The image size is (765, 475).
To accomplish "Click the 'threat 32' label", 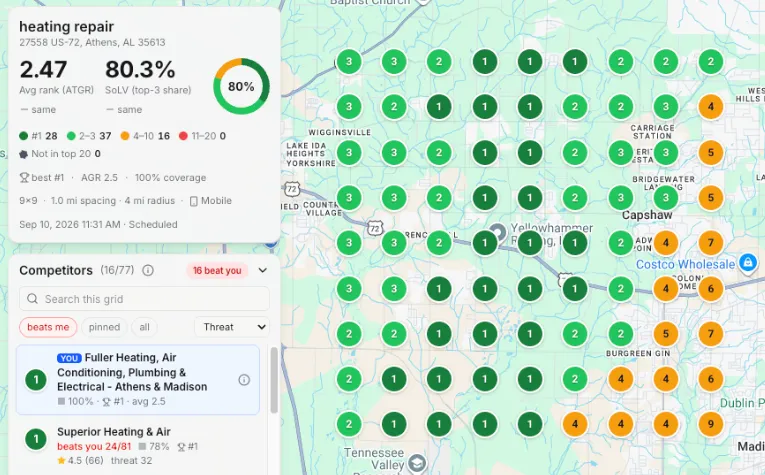I will [x=131, y=461].
